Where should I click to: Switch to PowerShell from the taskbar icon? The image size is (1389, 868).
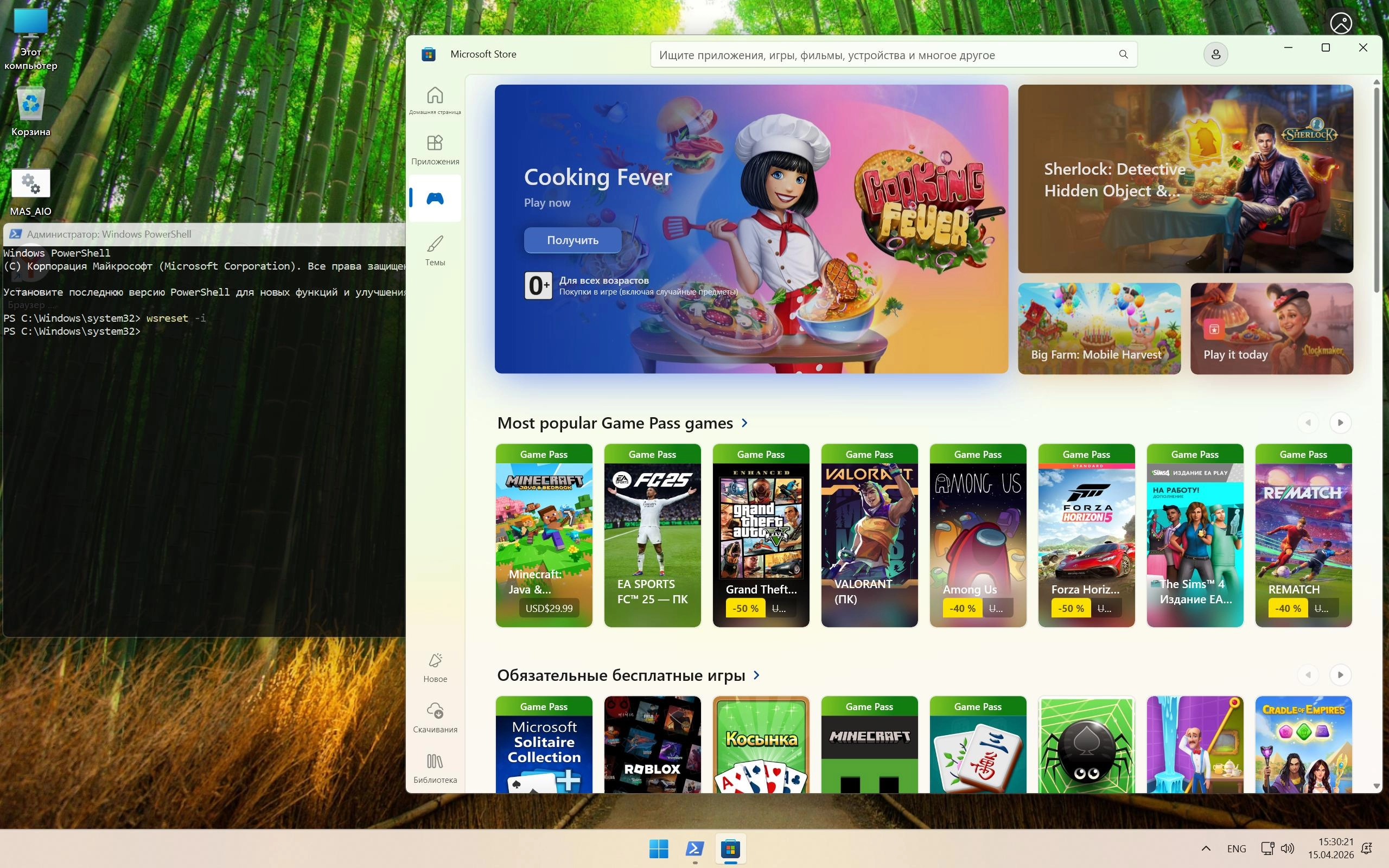pyautogui.click(x=694, y=848)
